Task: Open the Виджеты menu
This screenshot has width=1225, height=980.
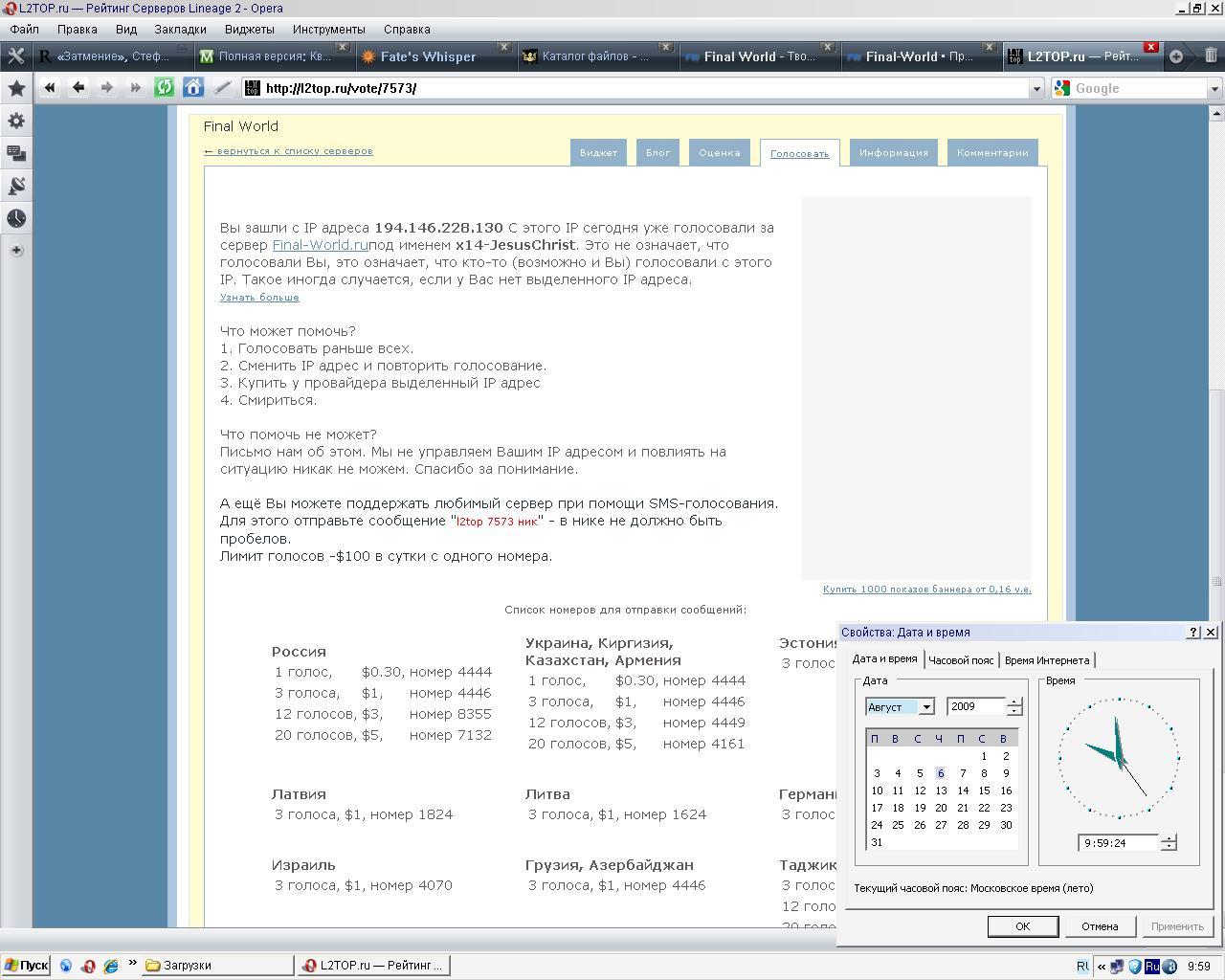Action: click(x=250, y=30)
